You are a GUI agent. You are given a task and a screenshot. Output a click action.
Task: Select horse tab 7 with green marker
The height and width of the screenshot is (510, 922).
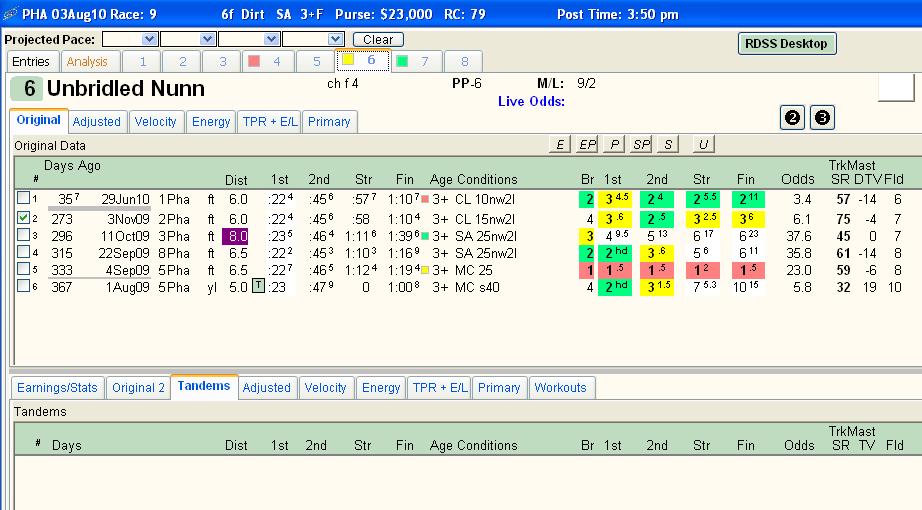pyautogui.click(x=415, y=62)
